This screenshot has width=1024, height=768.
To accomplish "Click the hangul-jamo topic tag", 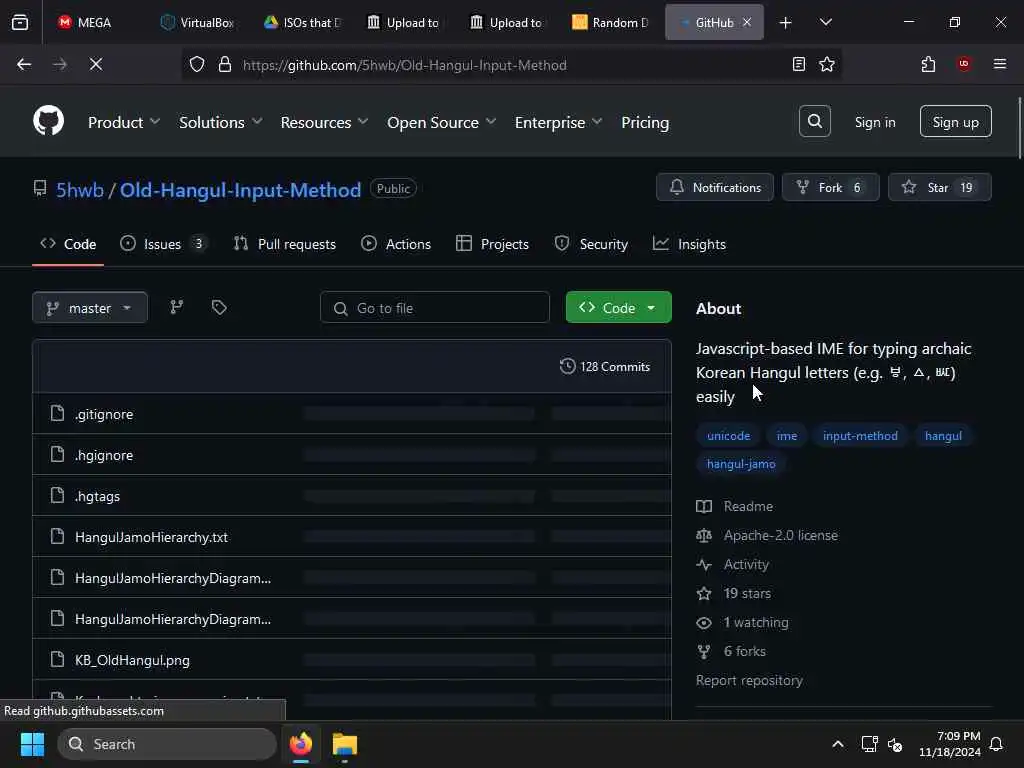I will point(741,464).
